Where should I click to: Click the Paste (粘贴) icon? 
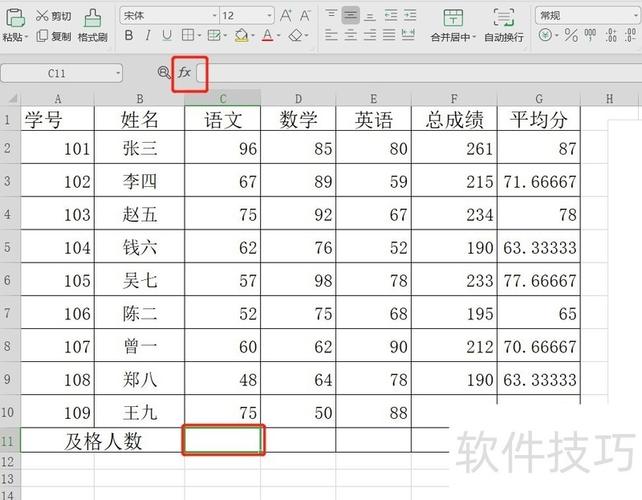pyautogui.click(x=16, y=18)
